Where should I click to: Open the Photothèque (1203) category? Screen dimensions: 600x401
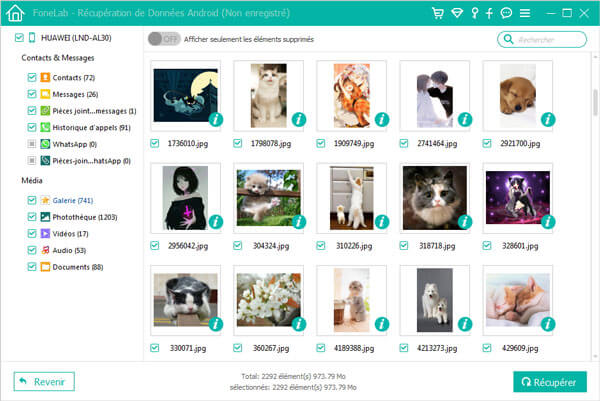coord(85,217)
